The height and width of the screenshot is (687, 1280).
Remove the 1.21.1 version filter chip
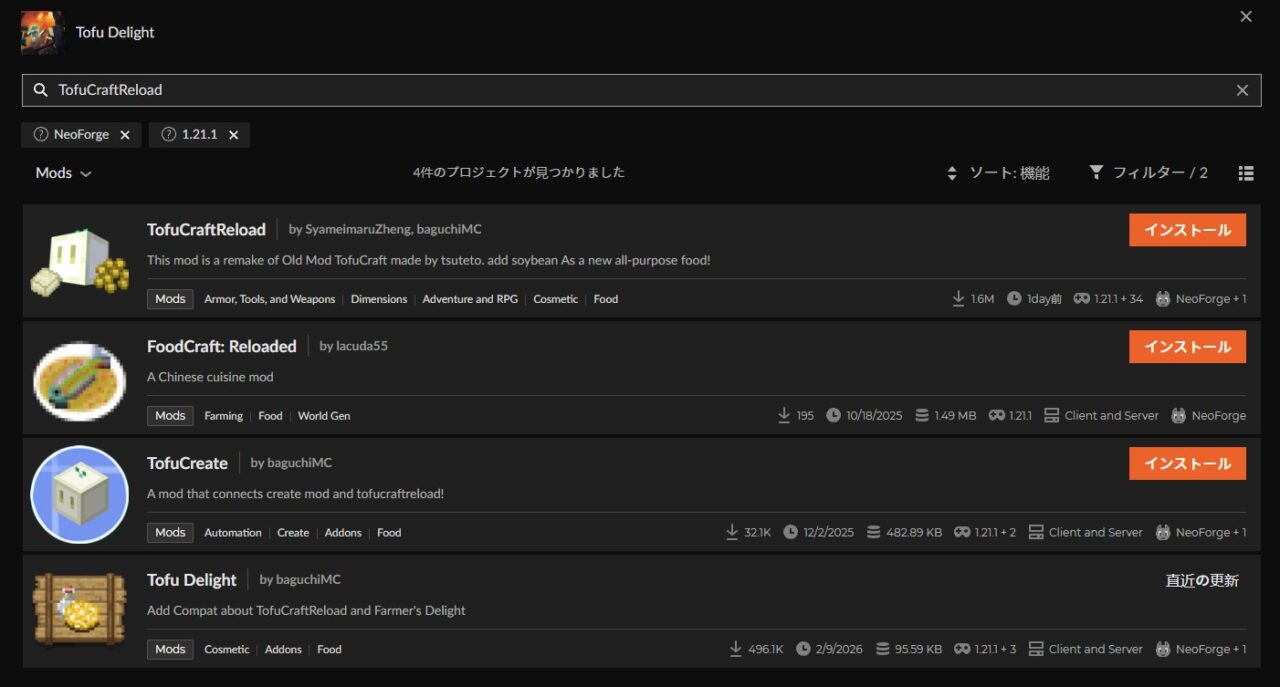233,135
